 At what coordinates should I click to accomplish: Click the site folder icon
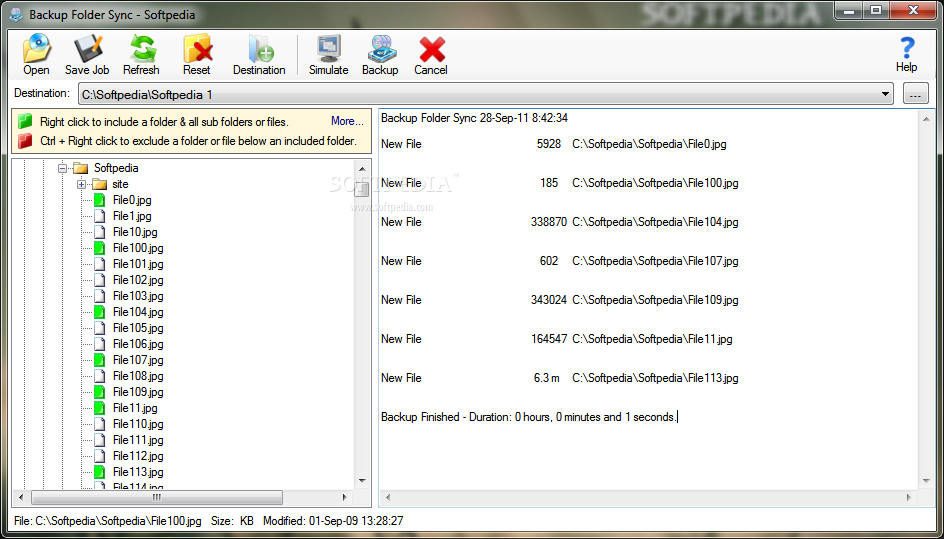(99, 184)
